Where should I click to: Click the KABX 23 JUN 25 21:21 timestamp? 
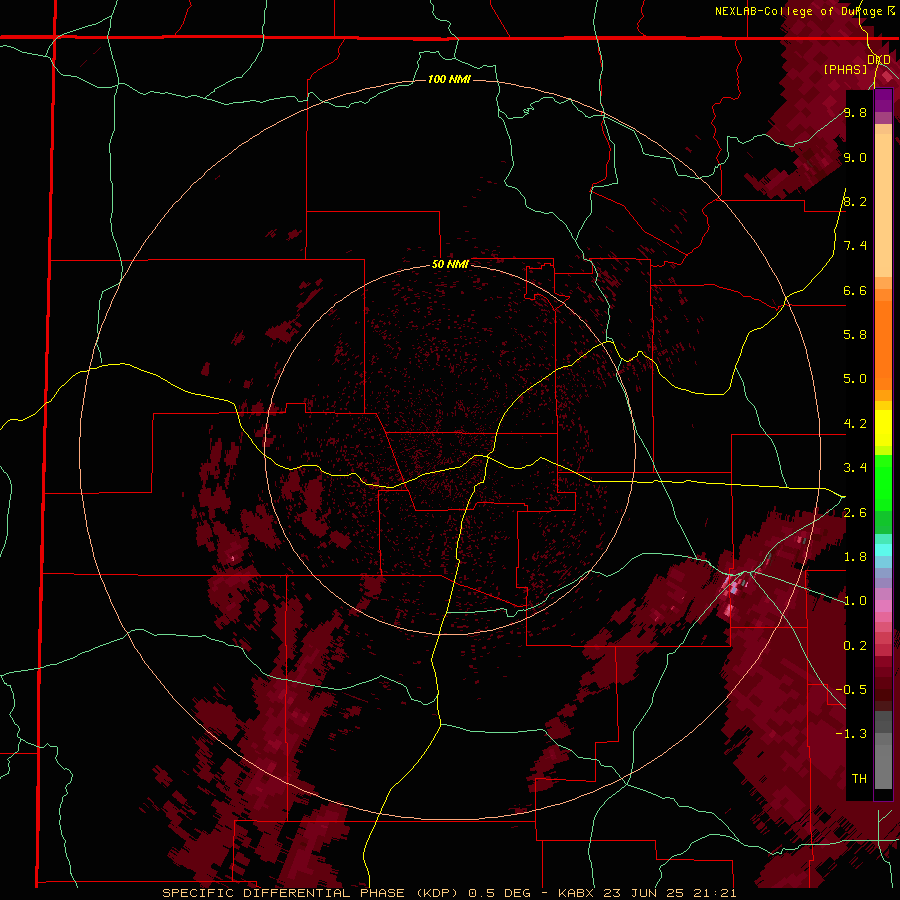647,893
